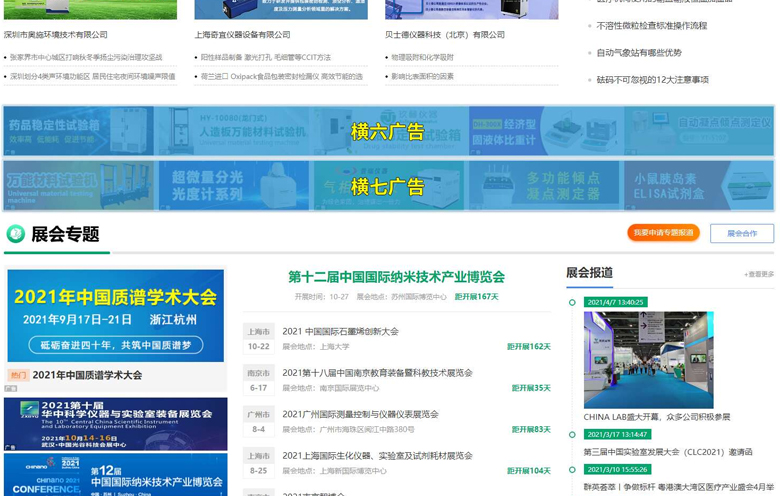Image resolution: width=780 pixels, height=496 pixels.
Task: Open 不溶性微粒检查标准操作流程 article
Action: pyautogui.click(x=651, y=26)
